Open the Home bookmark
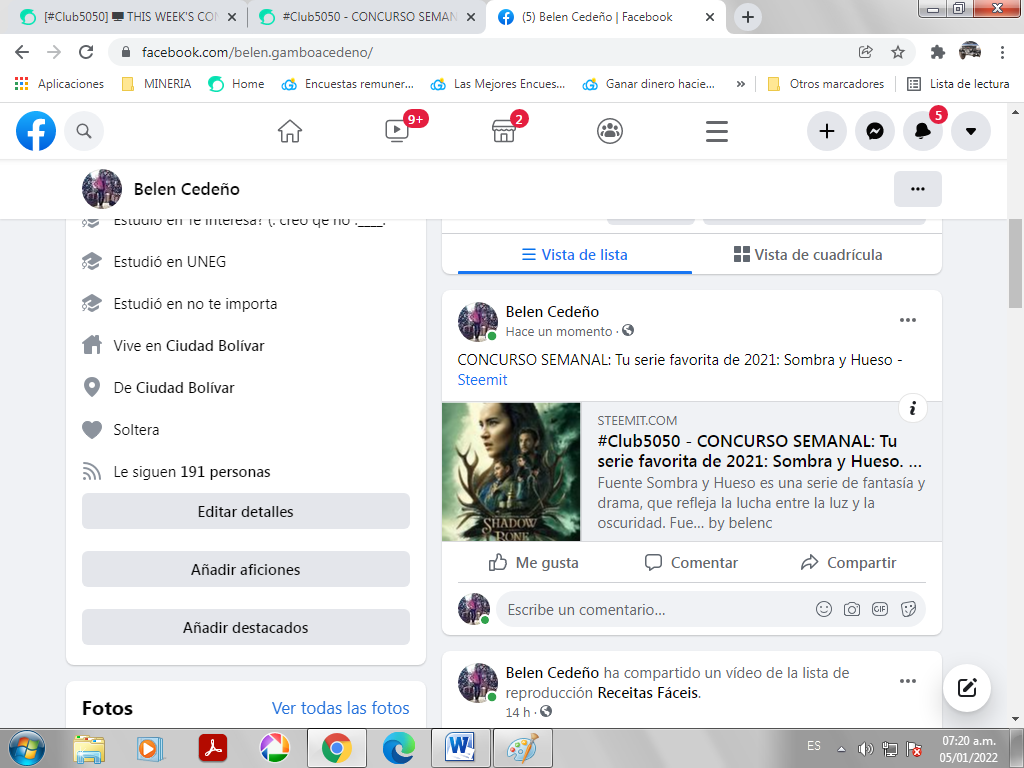 236,84
